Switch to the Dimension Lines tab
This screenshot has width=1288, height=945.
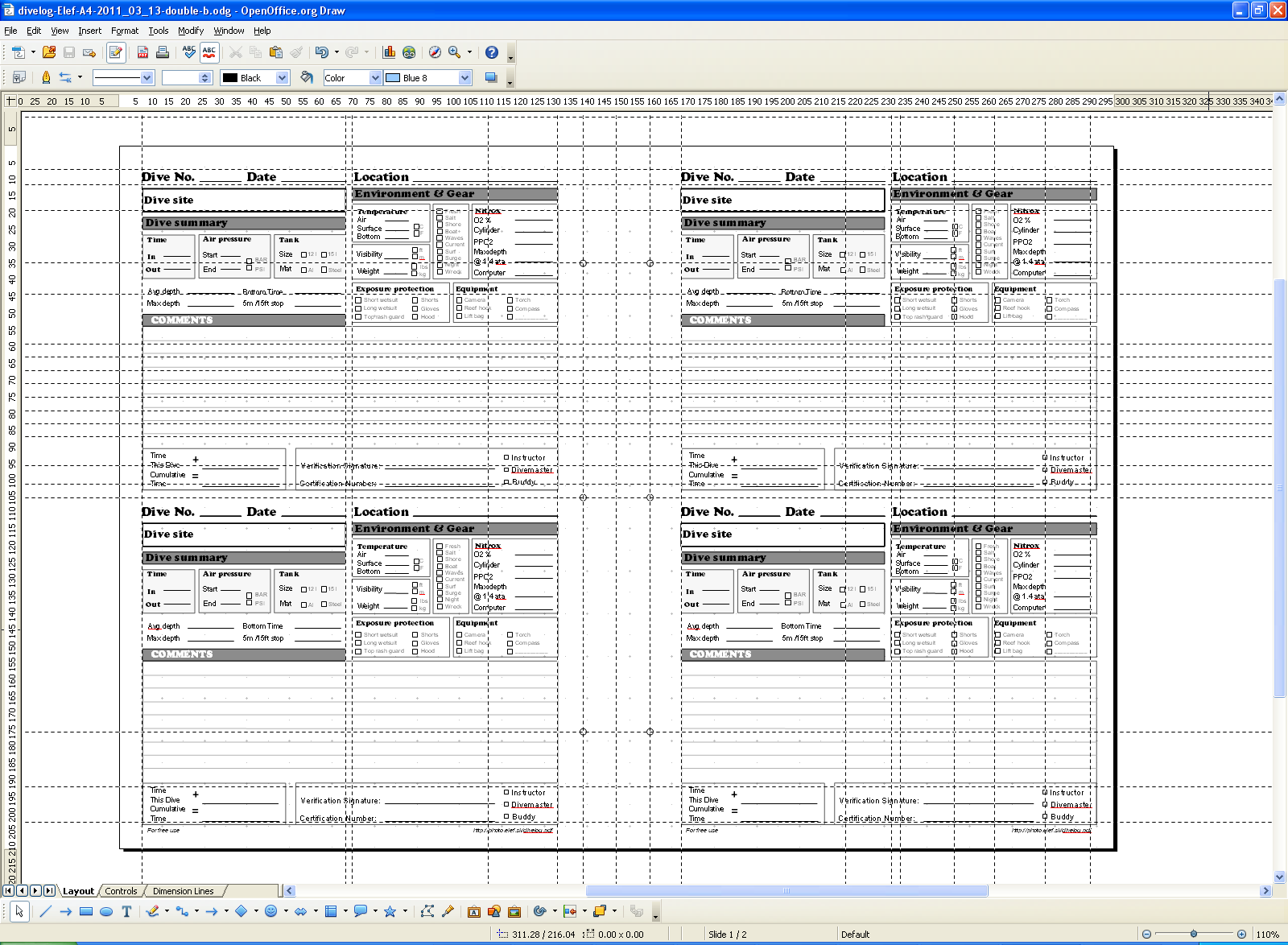pos(183,891)
